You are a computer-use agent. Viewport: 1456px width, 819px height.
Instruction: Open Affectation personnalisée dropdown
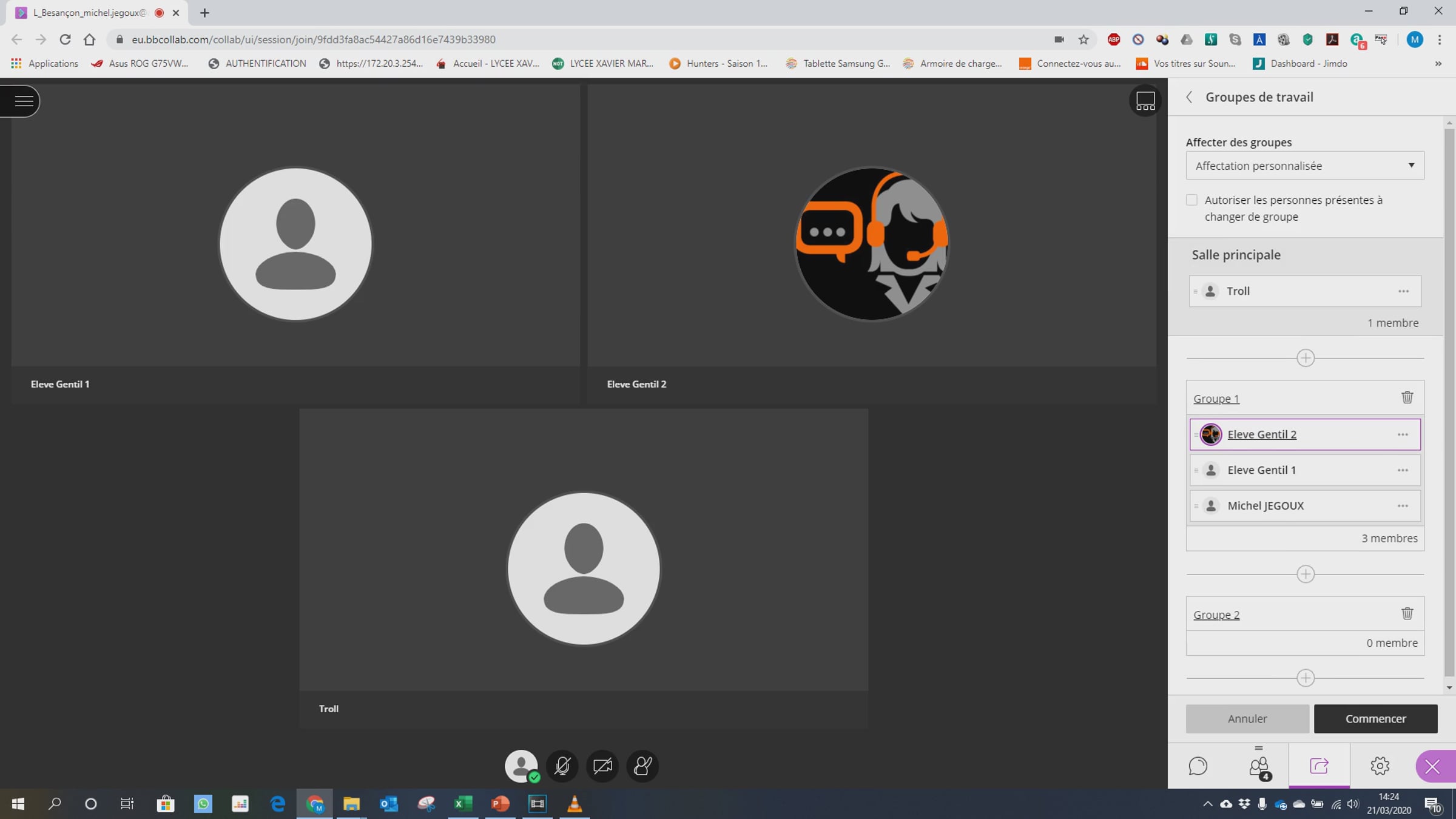coord(1305,166)
